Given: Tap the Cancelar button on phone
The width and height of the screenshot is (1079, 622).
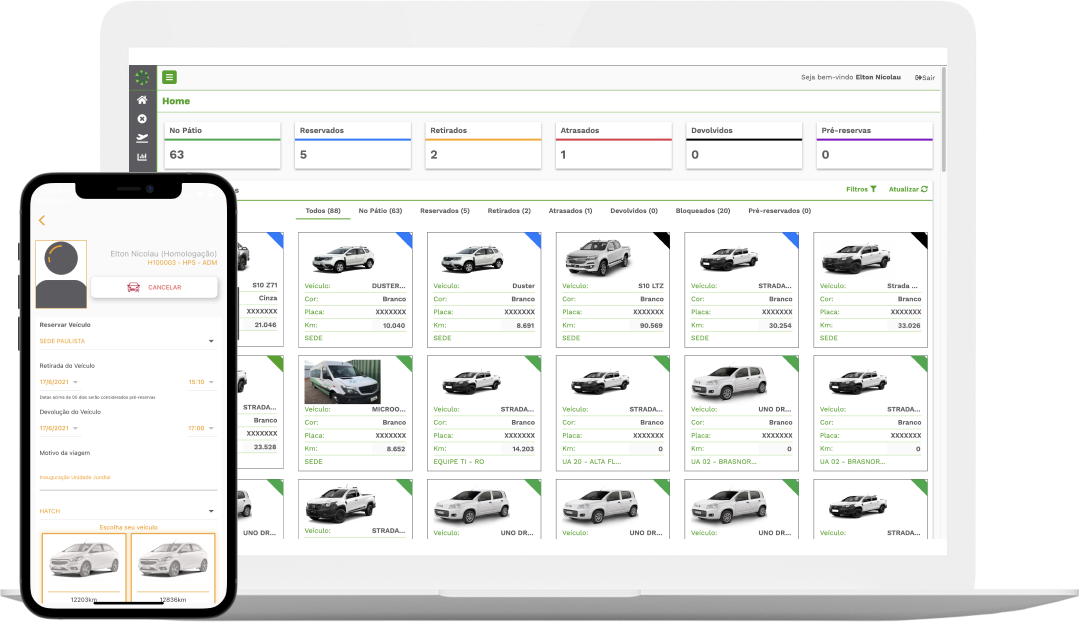Looking at the screenshot, I should point(154,287).
